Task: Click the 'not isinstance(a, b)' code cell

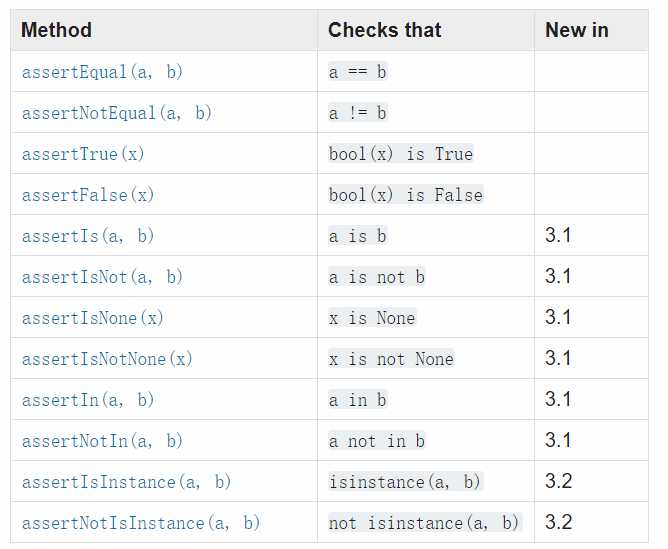Action: [x=425, y=523]
